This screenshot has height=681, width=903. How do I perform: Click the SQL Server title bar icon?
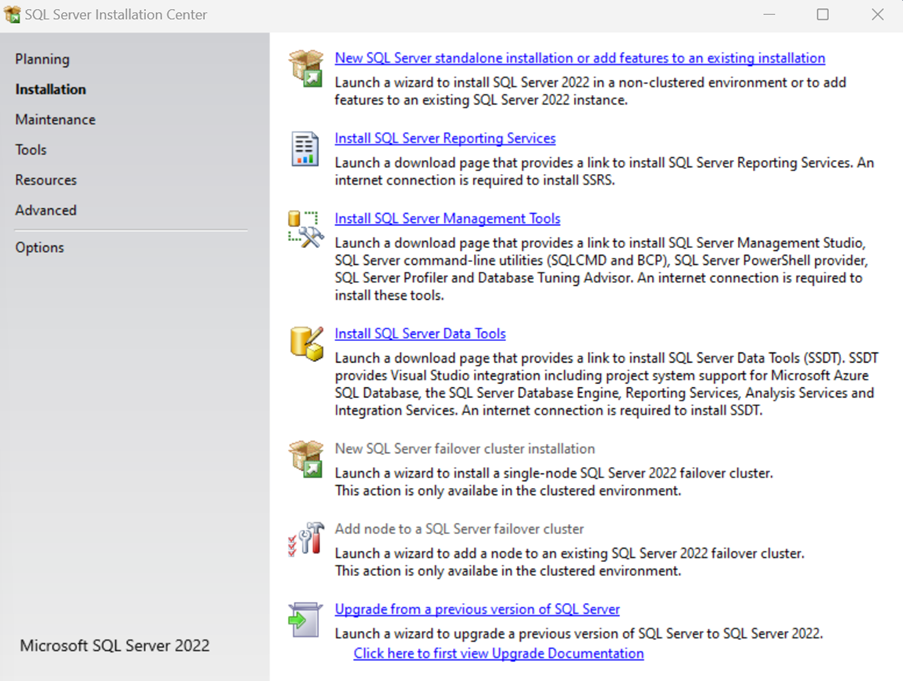(x=12, y=15)
